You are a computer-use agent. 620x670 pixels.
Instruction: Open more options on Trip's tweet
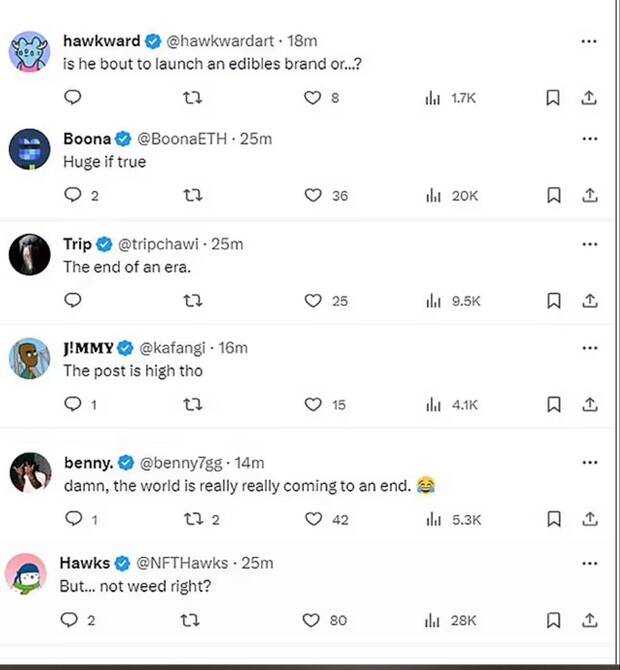(590, 244)
